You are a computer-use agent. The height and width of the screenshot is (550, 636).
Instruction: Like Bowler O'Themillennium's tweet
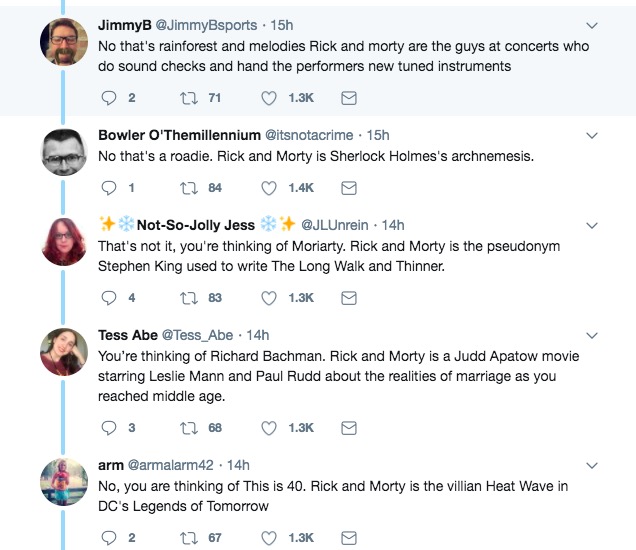click(x=269, y=187)
